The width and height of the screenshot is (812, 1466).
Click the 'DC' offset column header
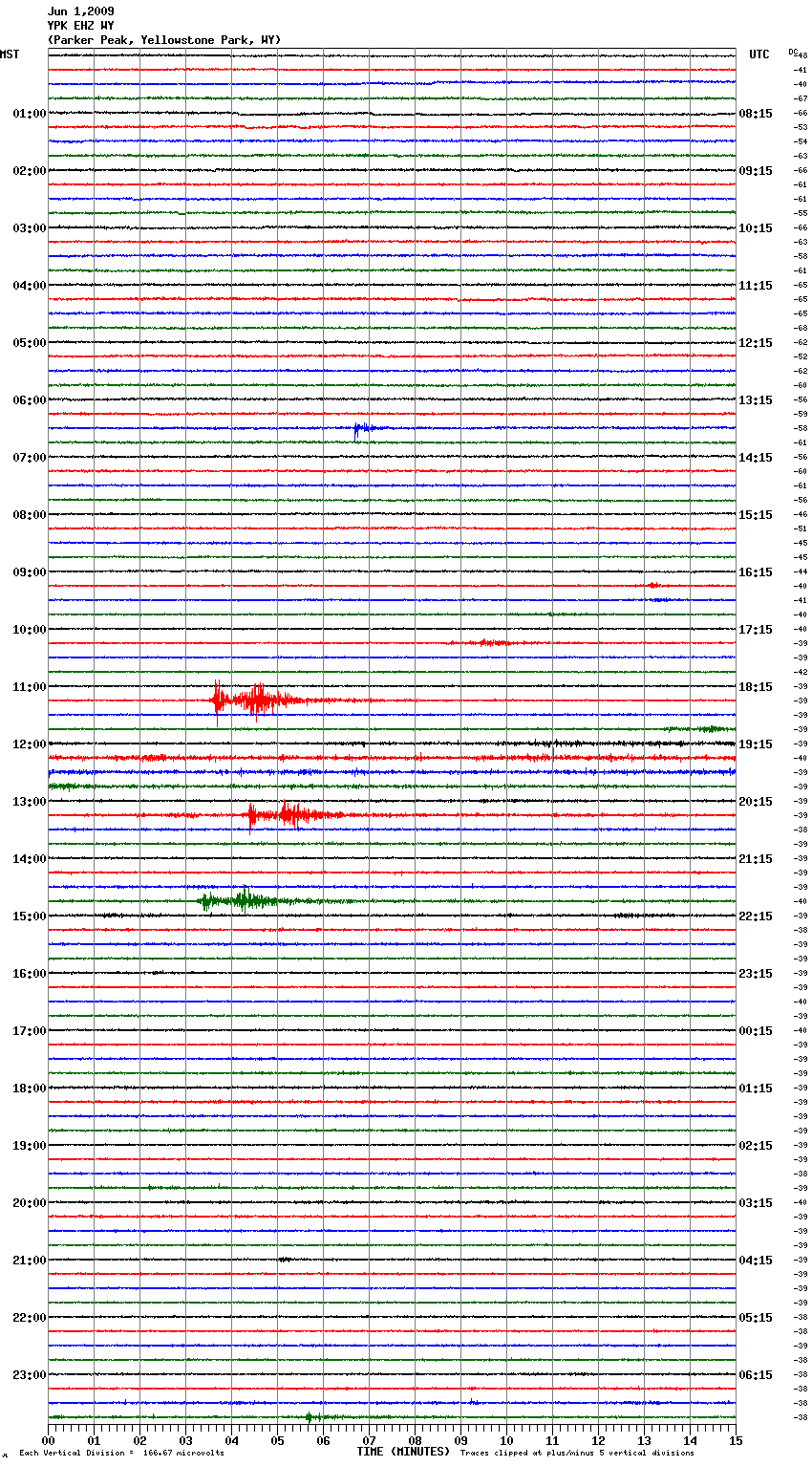pyautogui.click(x=792, y=51)
